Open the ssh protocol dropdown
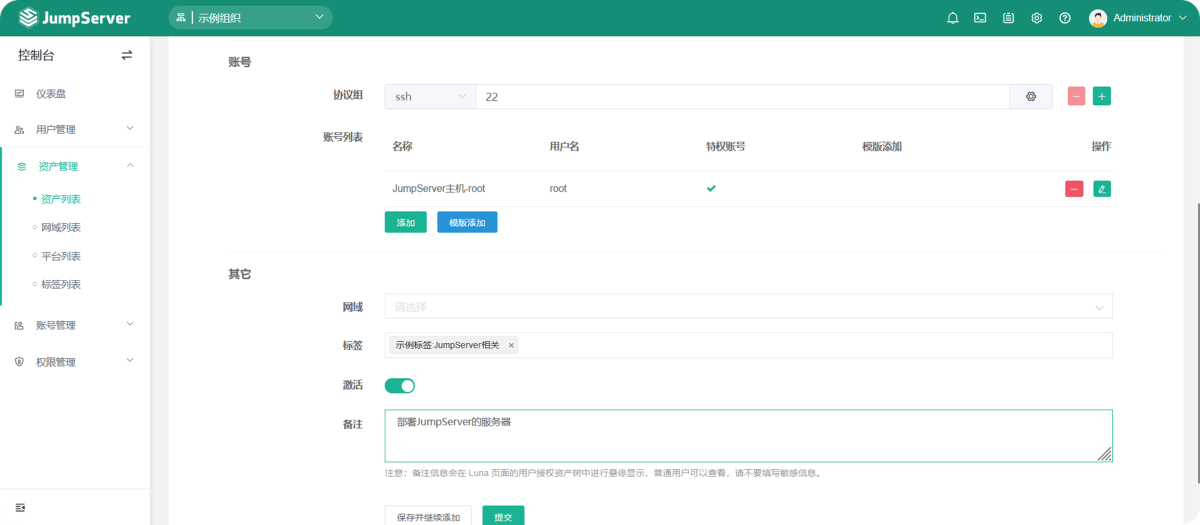The image size is (1200, 525). pyautogui.click(x=430, y=97)
